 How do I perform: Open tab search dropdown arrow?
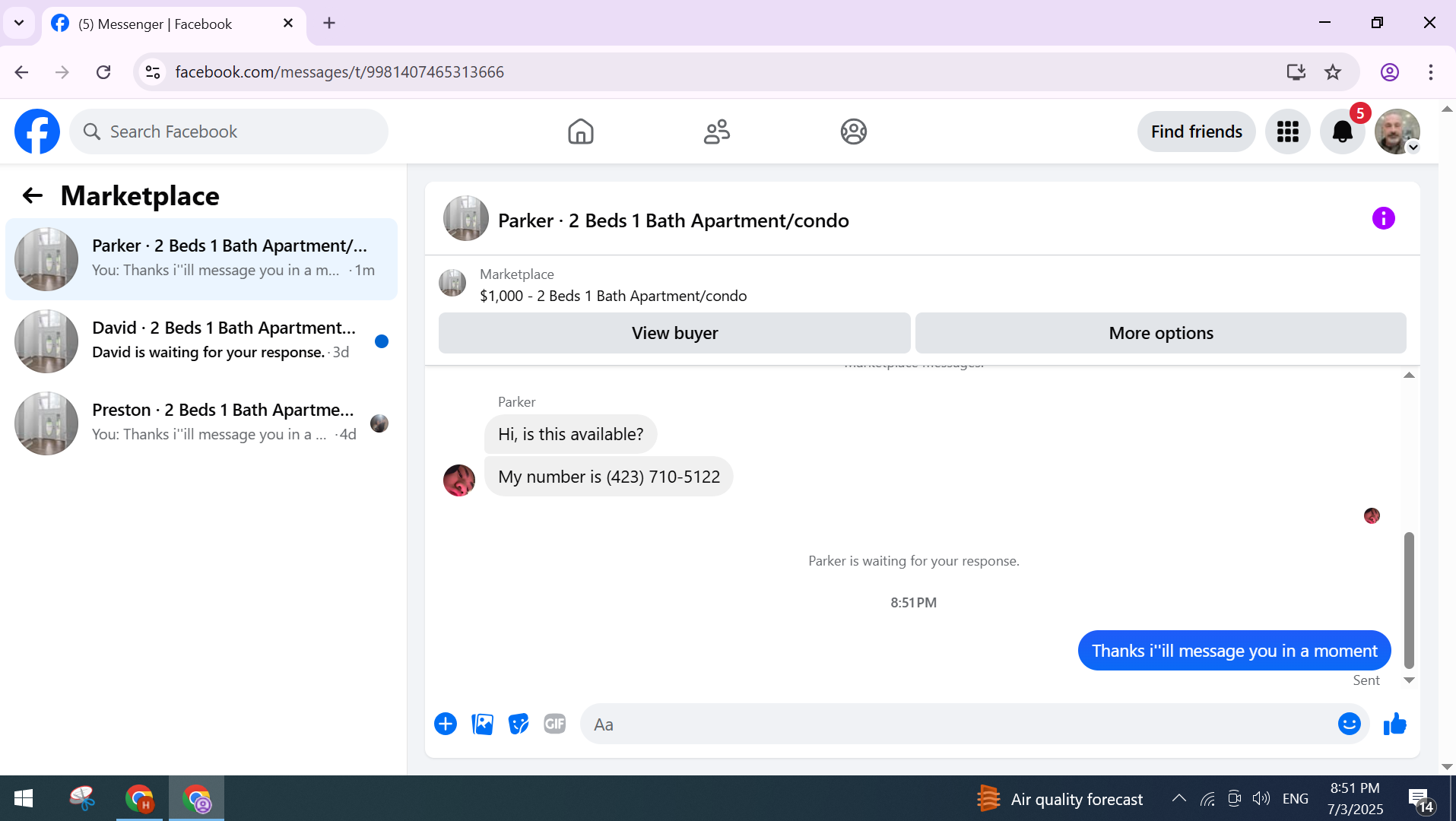[x=19, y=24]
